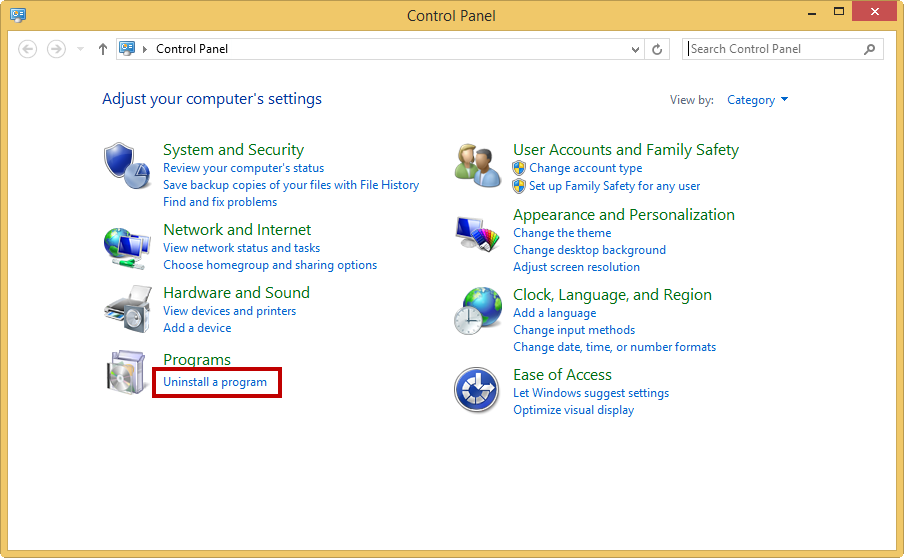
Task: Minimize the Control Panel window
Action: point(812,12)
